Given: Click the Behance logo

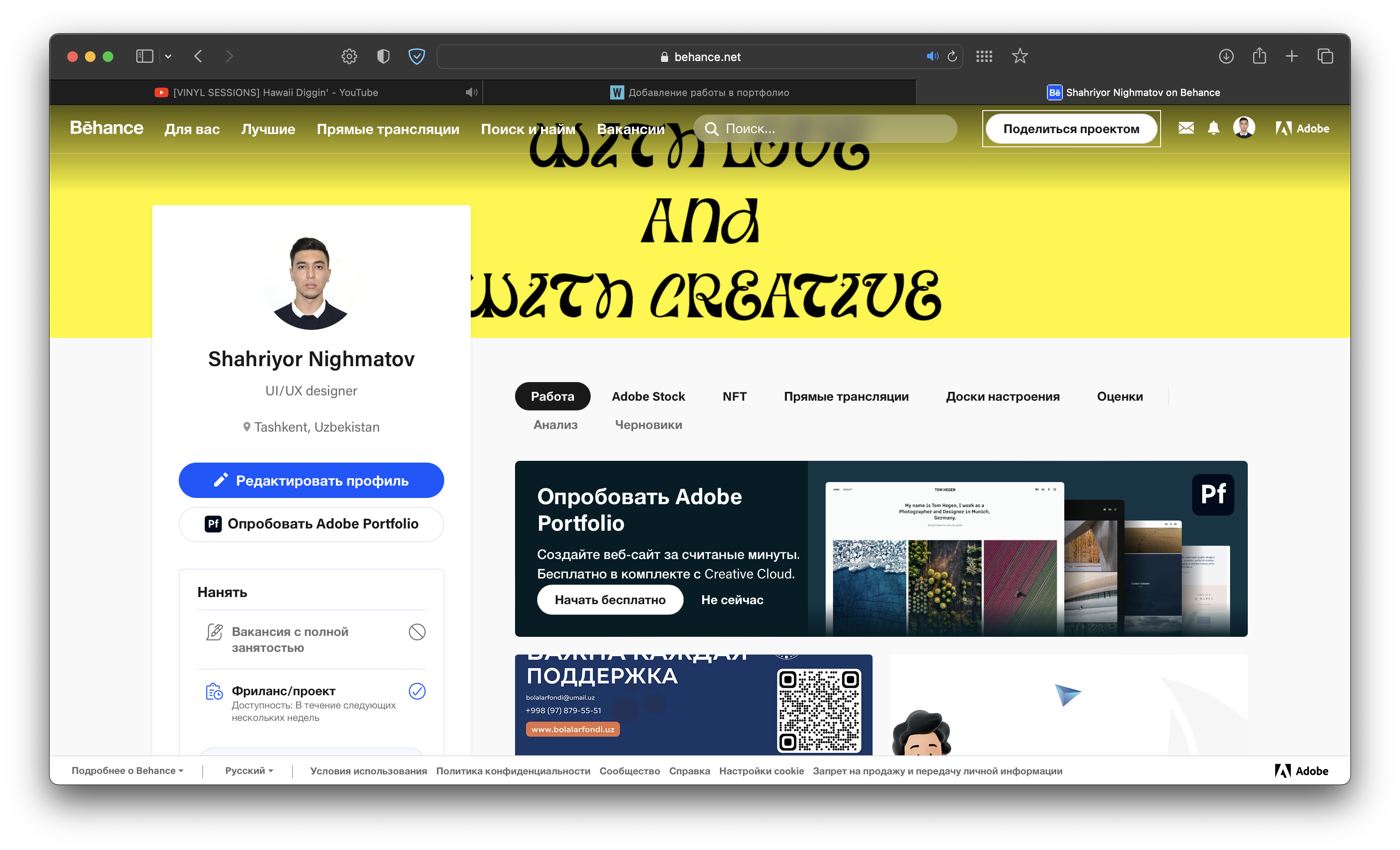Looking at the screenshot, I should click(x=106, y=128).
